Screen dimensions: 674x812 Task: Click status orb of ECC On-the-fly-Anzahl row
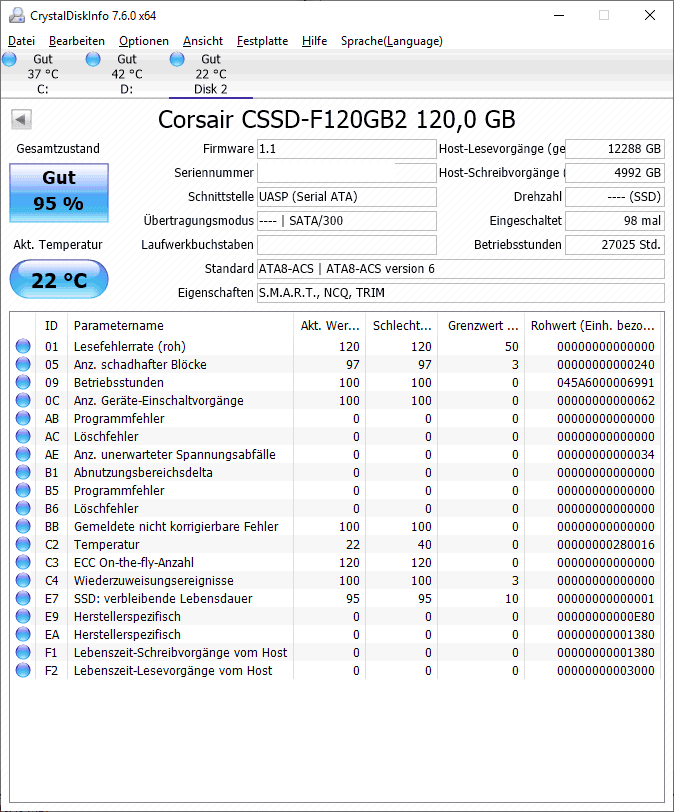coord(23,562)
